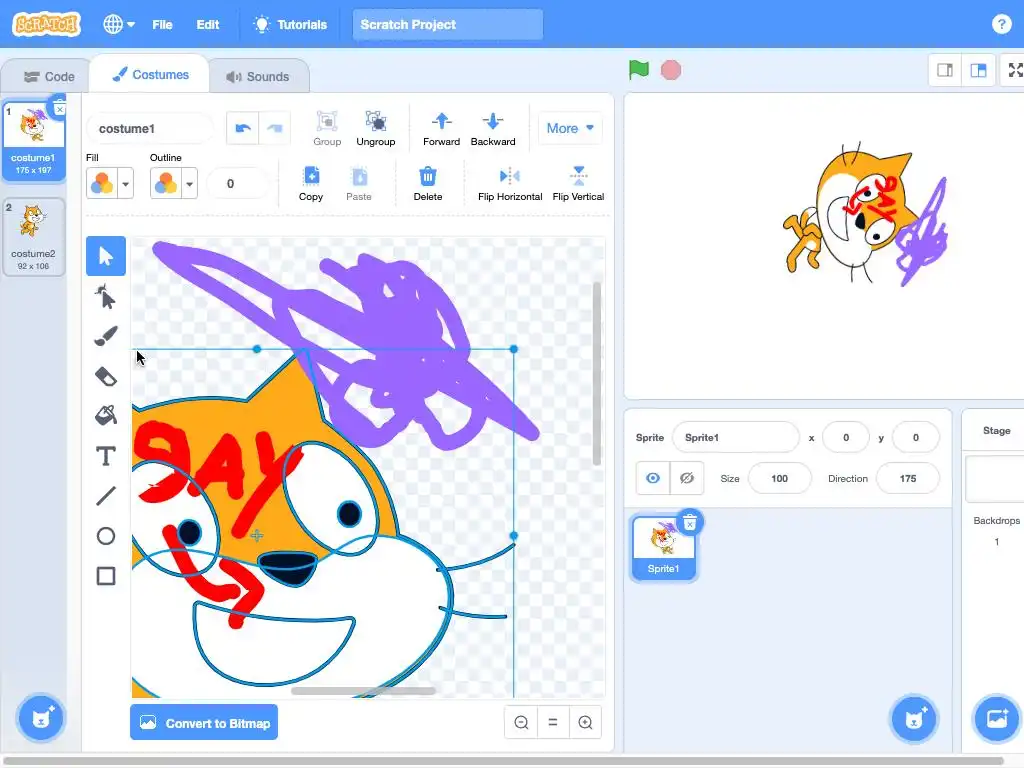
Task: Select the Line tool
Action: pos(106,496)
